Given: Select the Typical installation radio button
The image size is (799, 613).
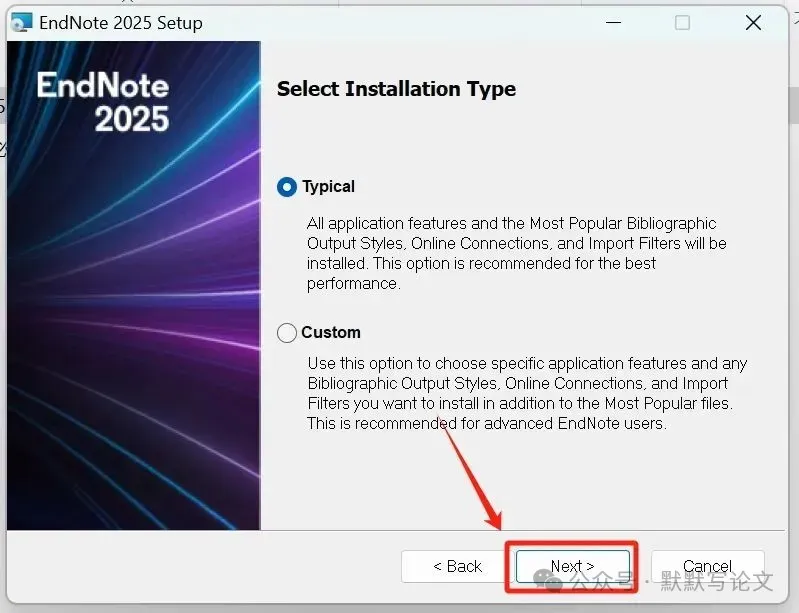Looking at the screenshot, I should pos(287,187).
